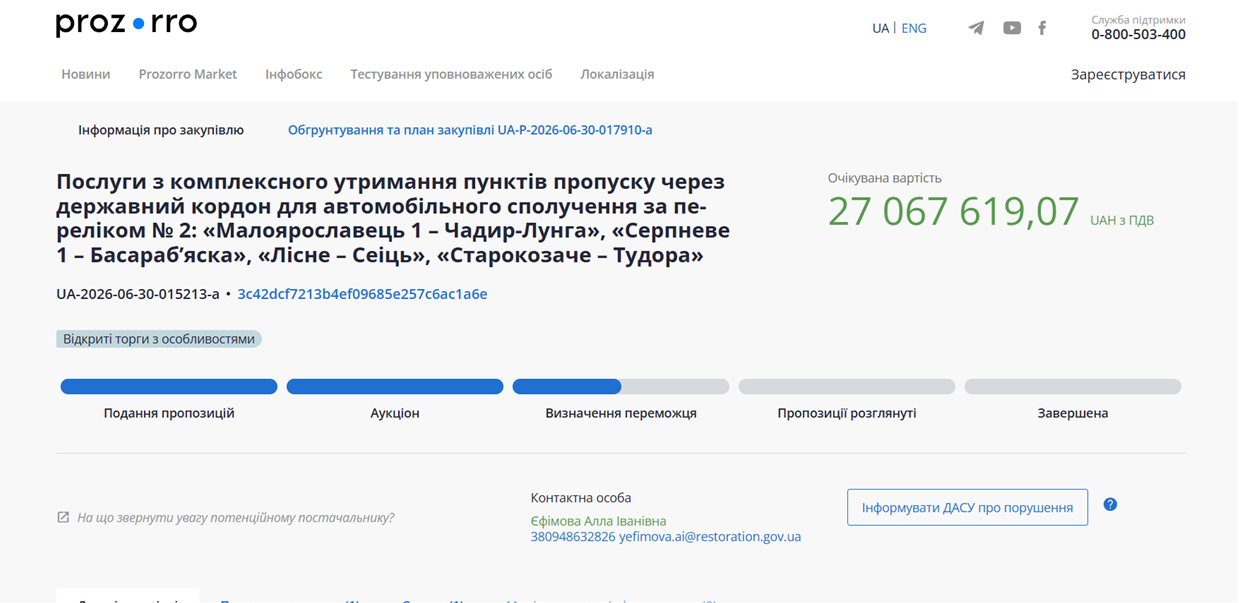Click the email yefimova.ai@restoration.gov.ua
Viewport: 1239px width, 603px height.
click(x=710, y=537)
